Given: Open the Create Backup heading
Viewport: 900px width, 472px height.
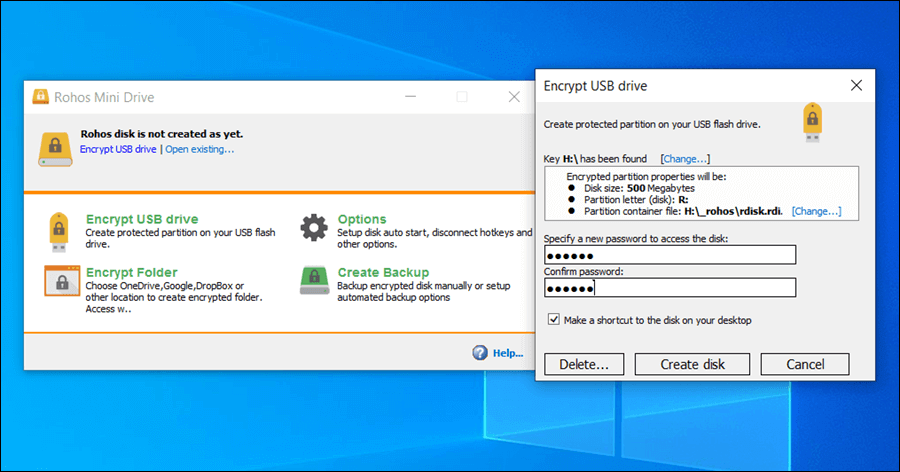Looking at the screenshot, I should click(x=383, y=272).
